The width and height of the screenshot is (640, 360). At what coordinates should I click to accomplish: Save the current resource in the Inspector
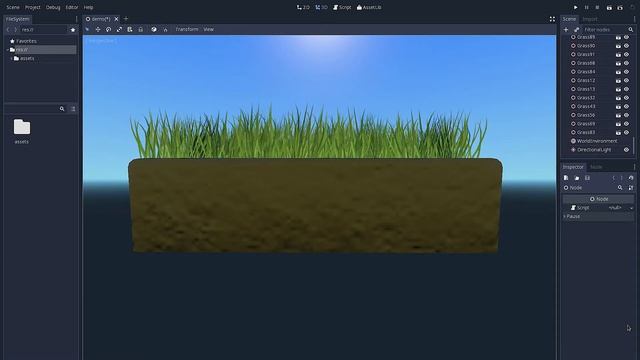tap(587, 178)
